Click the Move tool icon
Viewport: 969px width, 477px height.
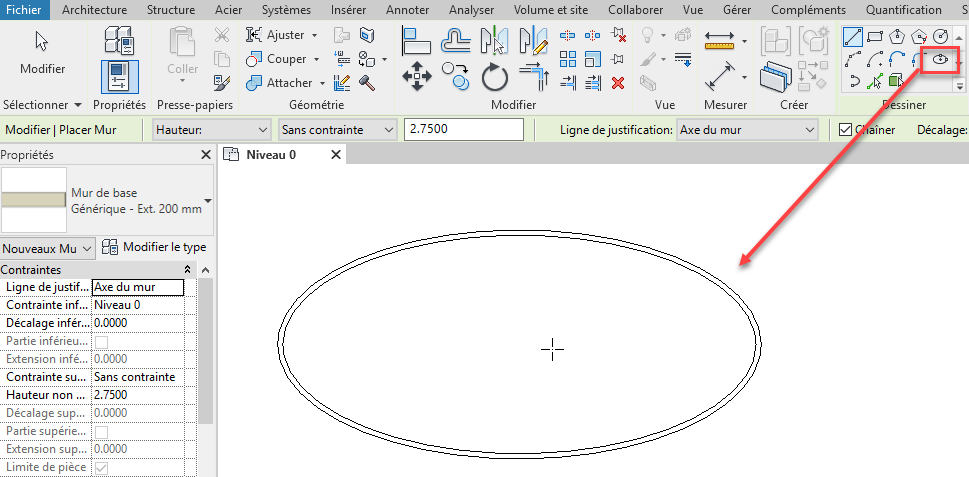pos(416,75)
